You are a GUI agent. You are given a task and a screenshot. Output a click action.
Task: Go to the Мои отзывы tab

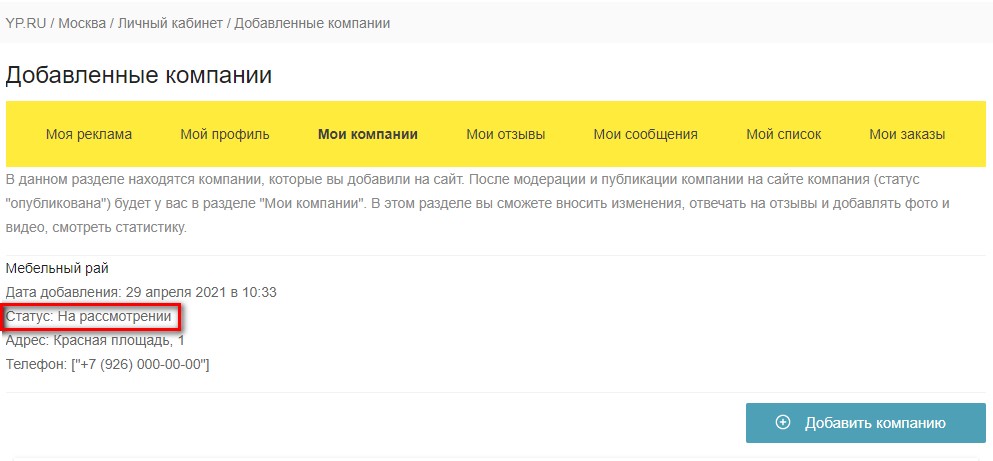pyautogui.click(x=506, y=134)
